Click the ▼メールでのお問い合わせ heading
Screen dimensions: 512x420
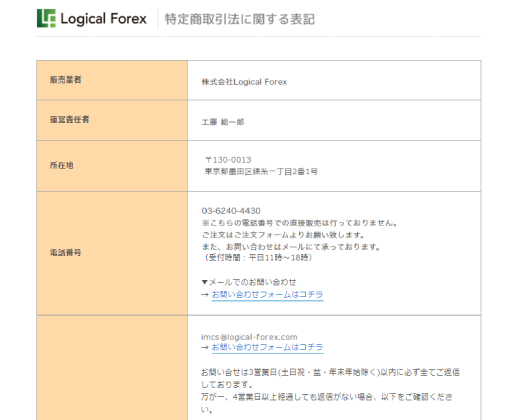(249, 282)
